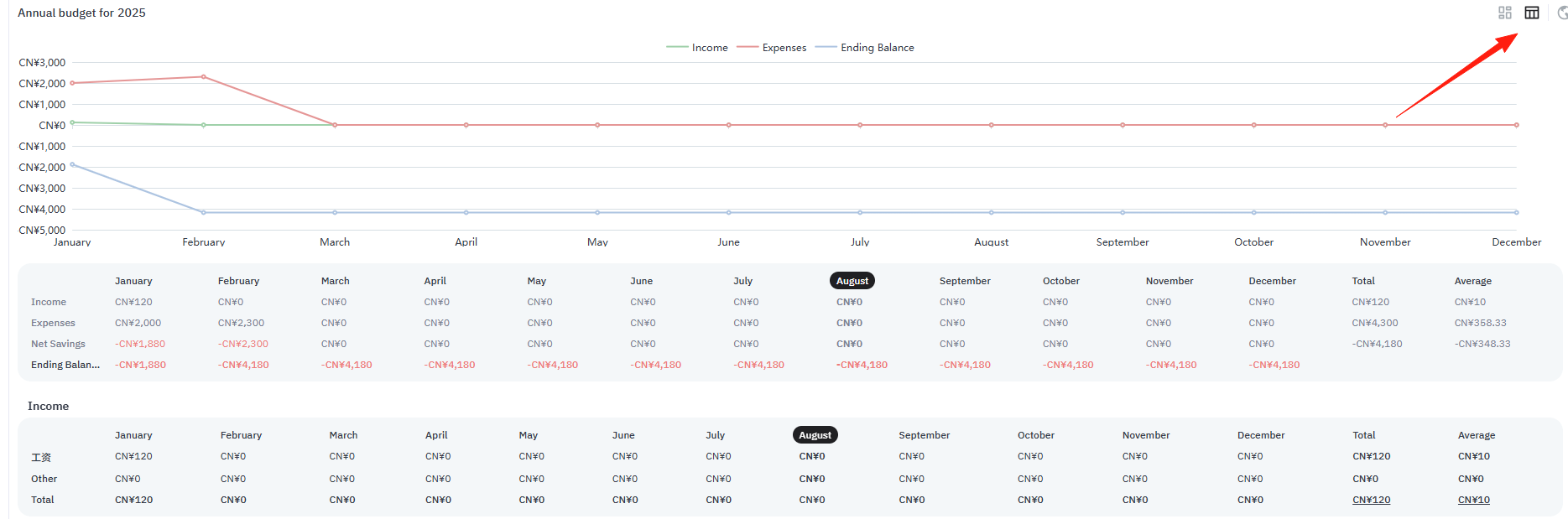This screenshot has height=519, width=1568.
Task: Click the 工资 income row label
Action: pos(41,457)
